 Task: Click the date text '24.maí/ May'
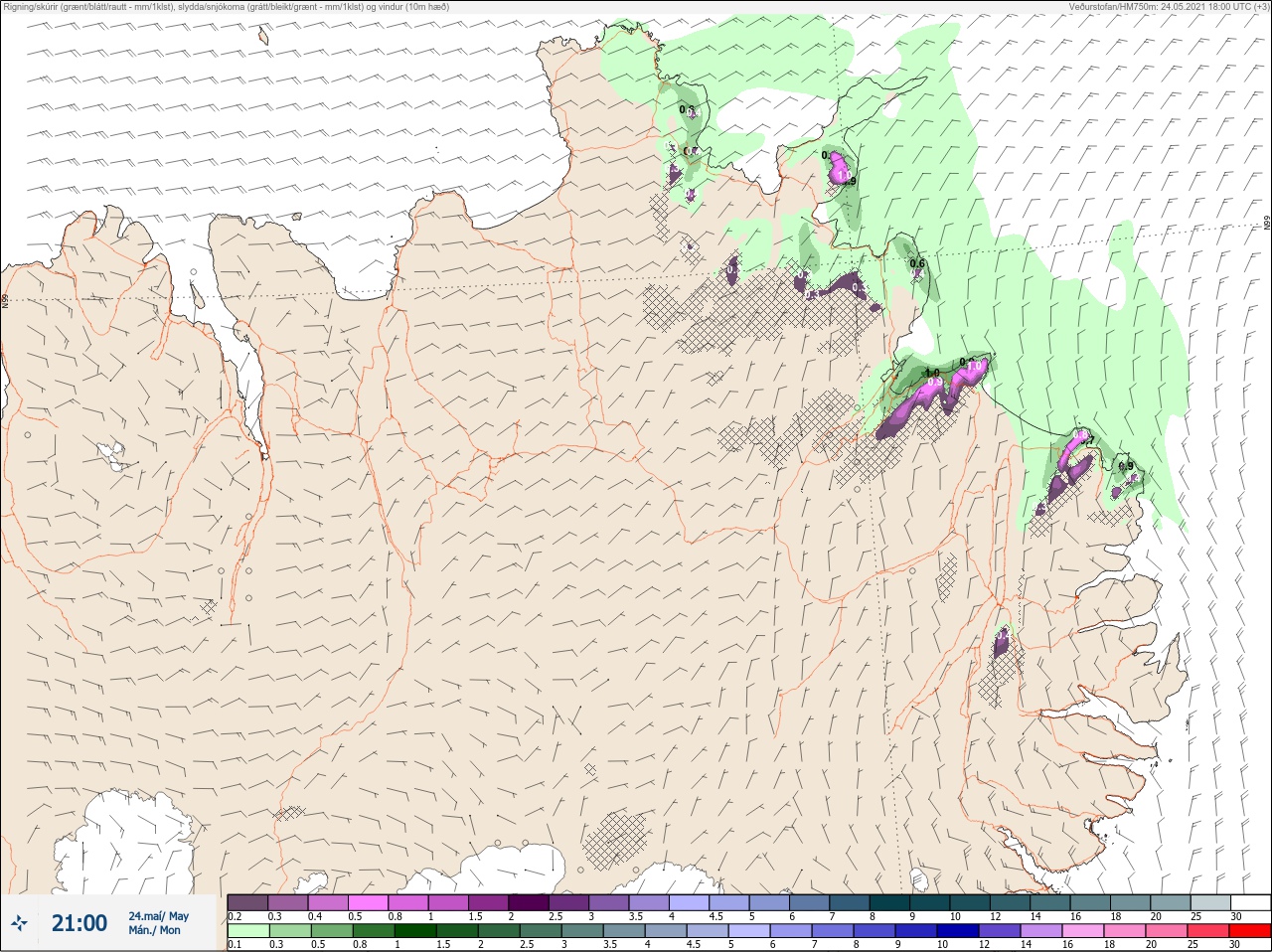pos(158,916)
